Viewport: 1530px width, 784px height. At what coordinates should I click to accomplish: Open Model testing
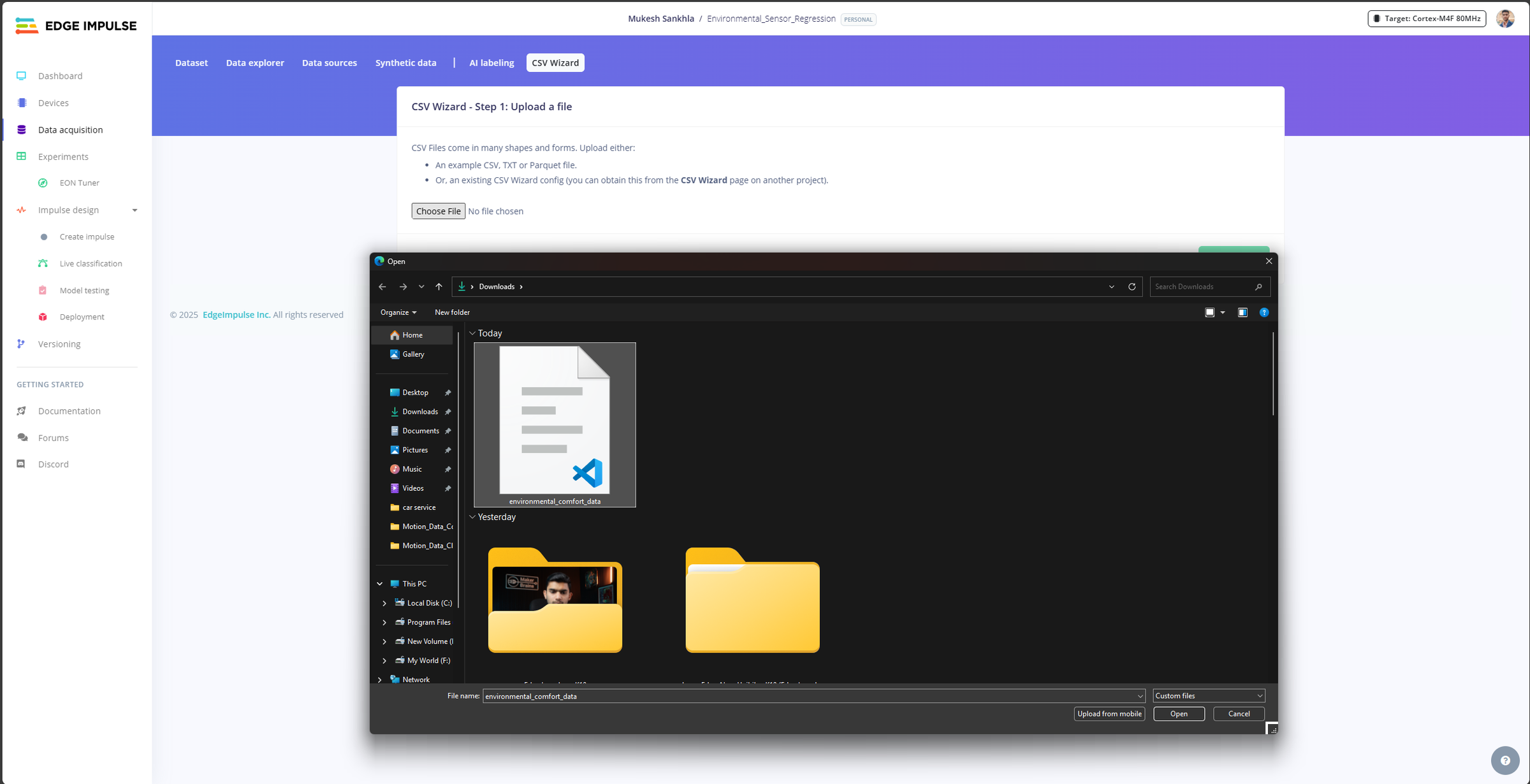click(84, 290)
